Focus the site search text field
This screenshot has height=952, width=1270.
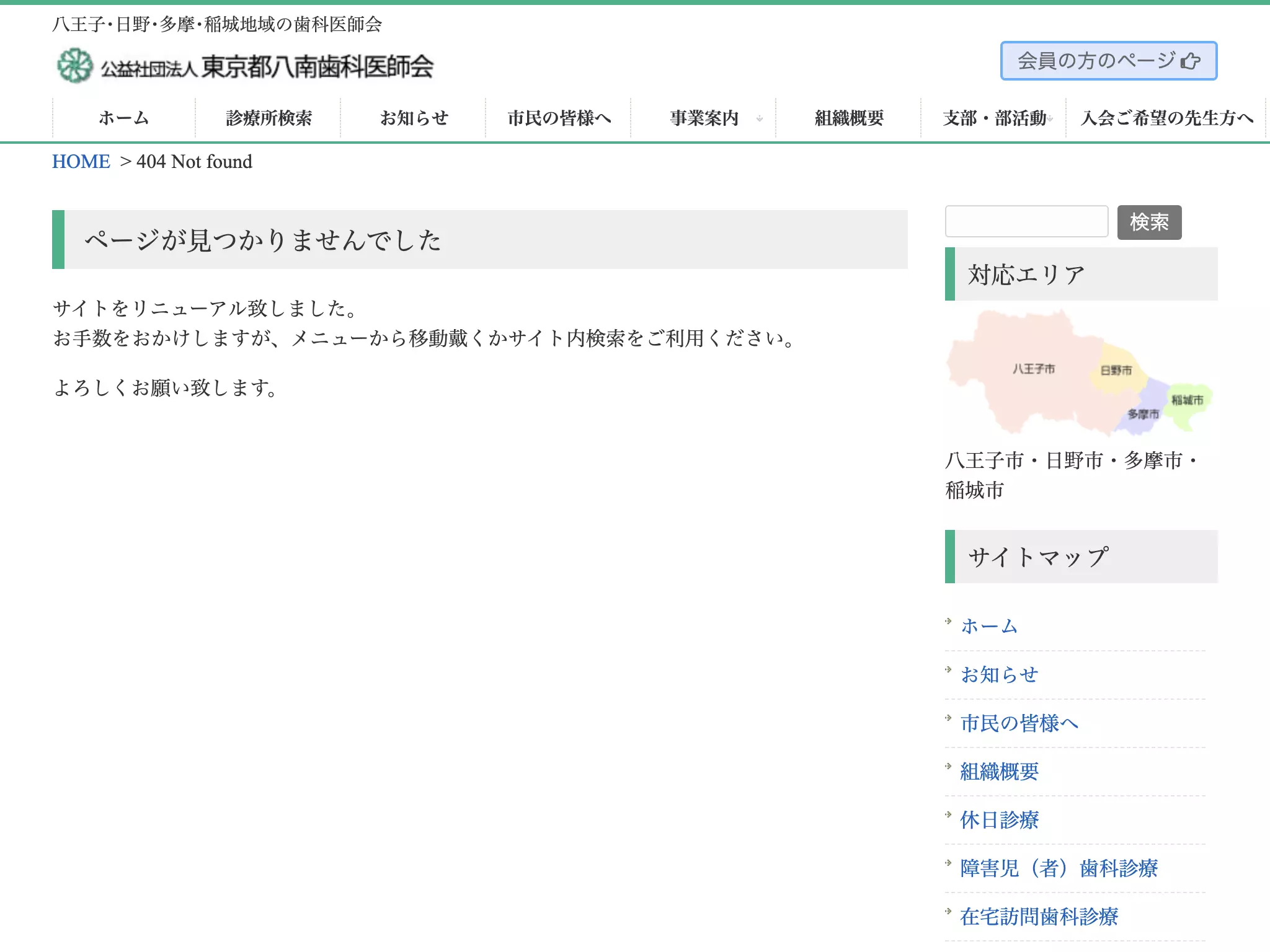pos(1026,221)
